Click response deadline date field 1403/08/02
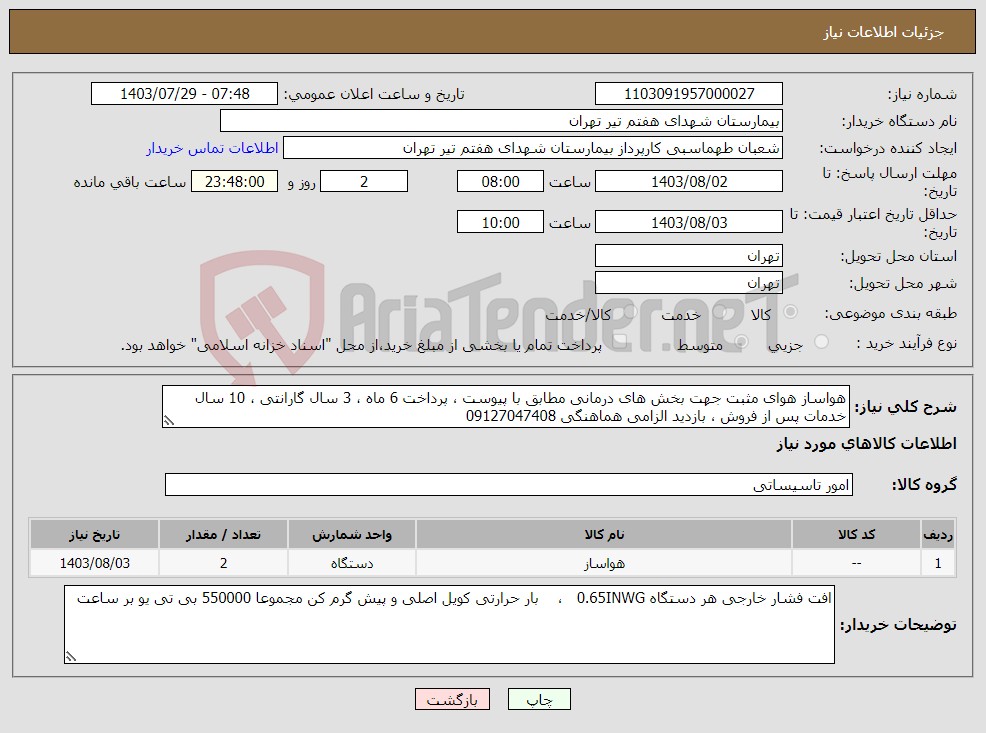 click(x=689, y=182)
